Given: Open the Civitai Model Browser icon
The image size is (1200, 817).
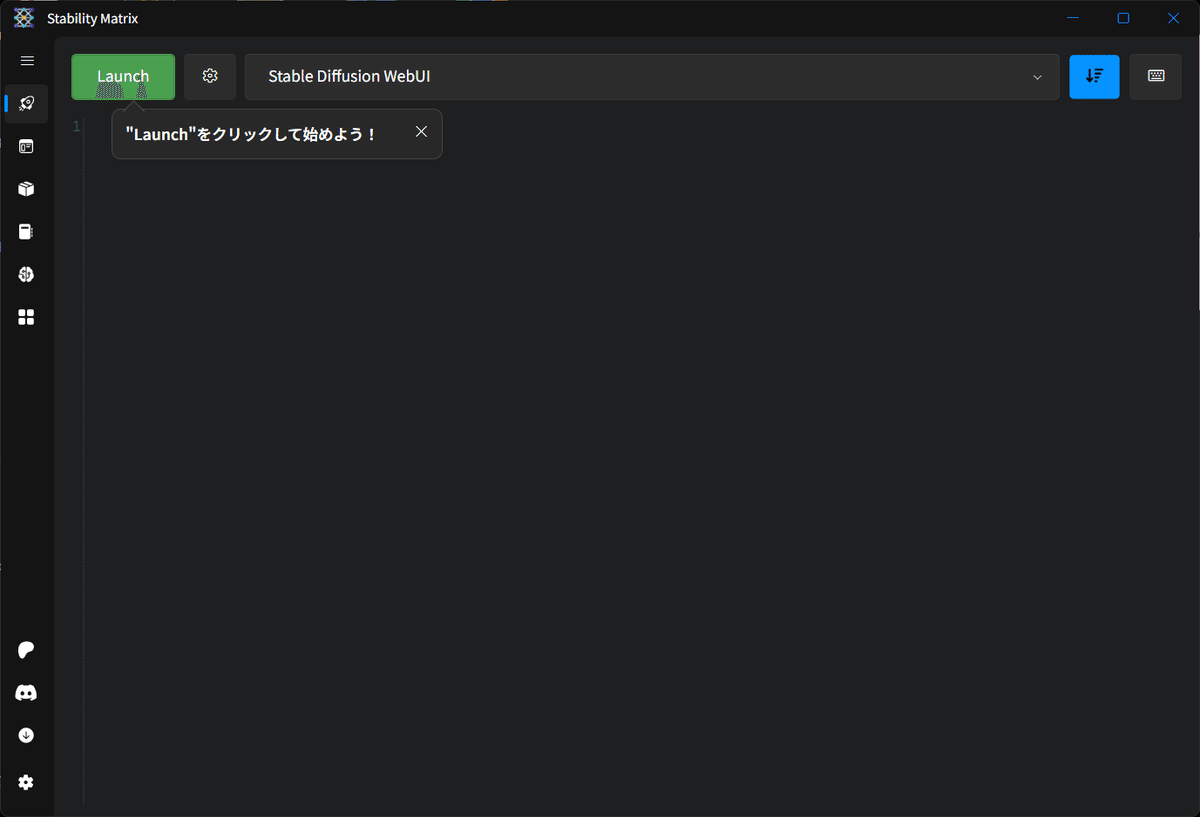Looking at the screenshot, I should pyautogui.click(x=26, y=274).
